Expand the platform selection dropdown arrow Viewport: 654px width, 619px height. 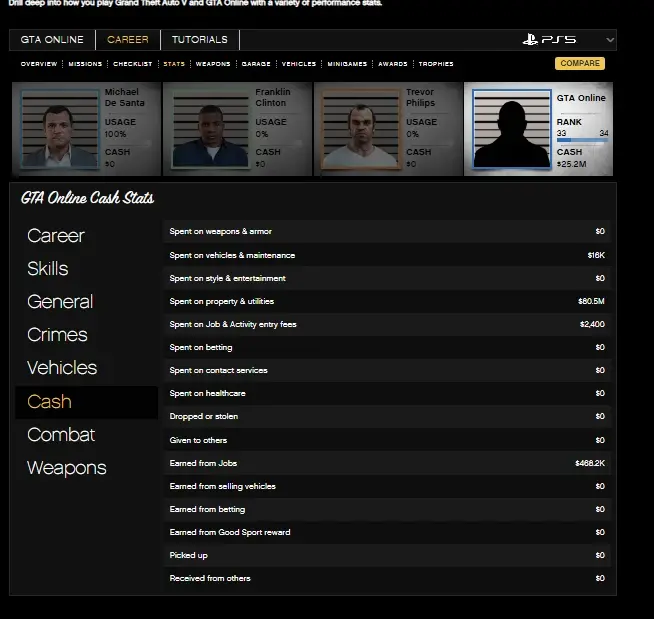coord(610,40)
